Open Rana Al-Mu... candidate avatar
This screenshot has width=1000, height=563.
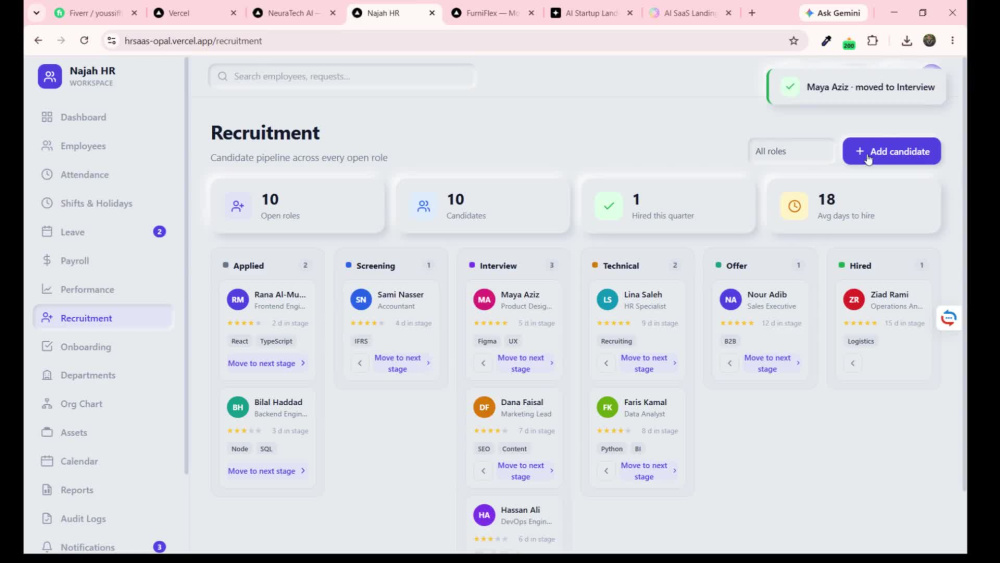point(238,300)
